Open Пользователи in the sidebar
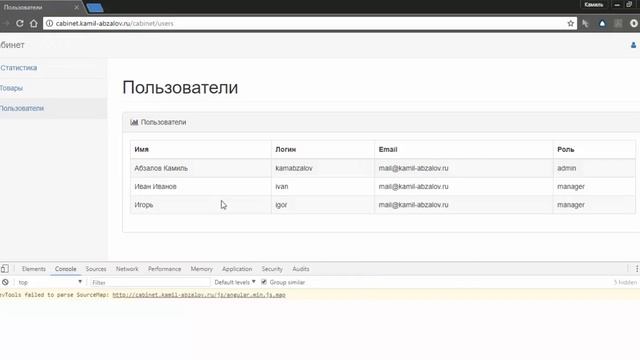Screen dimensions: 640x360 point(22,109)
